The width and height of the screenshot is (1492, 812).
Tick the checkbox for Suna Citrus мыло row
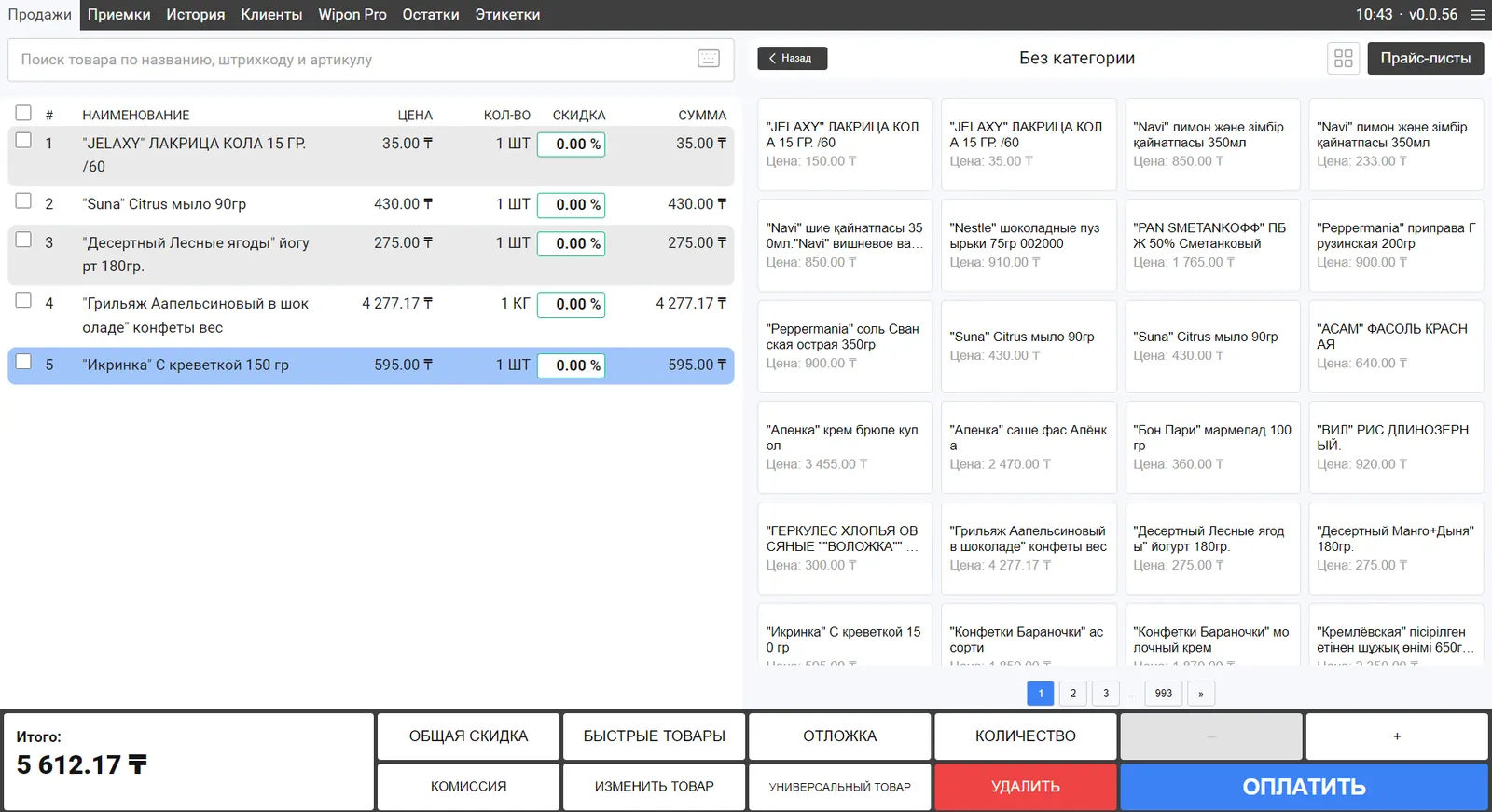tap(23, 201)
